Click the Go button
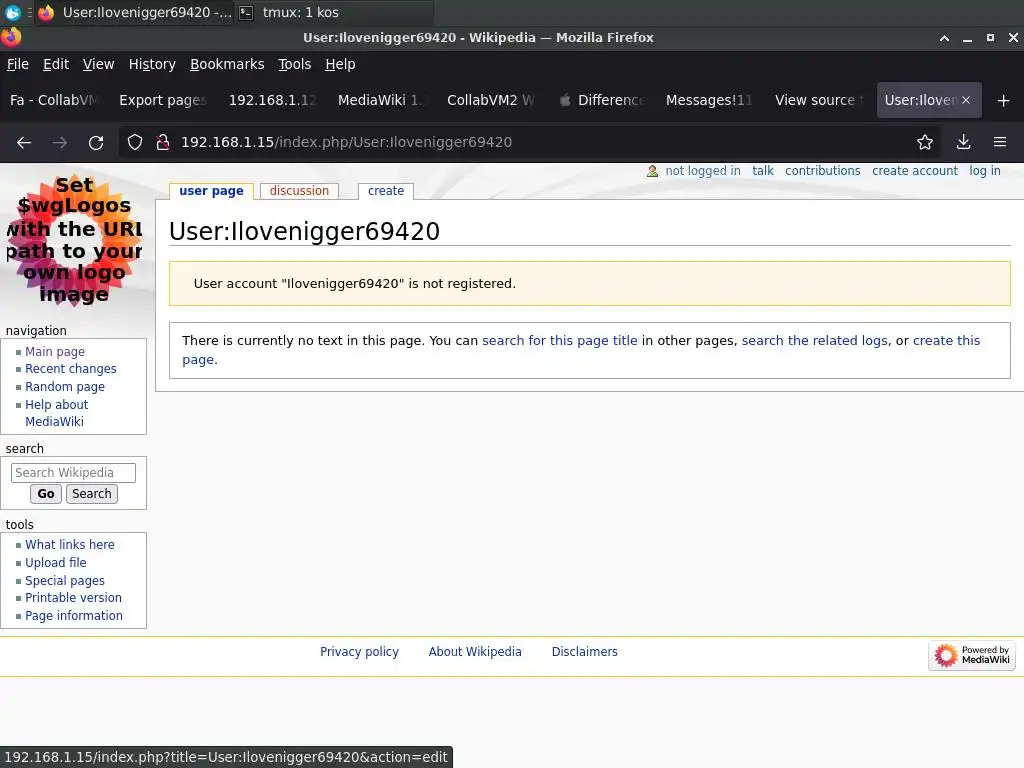1024x768 pixels. coord(46,494)
